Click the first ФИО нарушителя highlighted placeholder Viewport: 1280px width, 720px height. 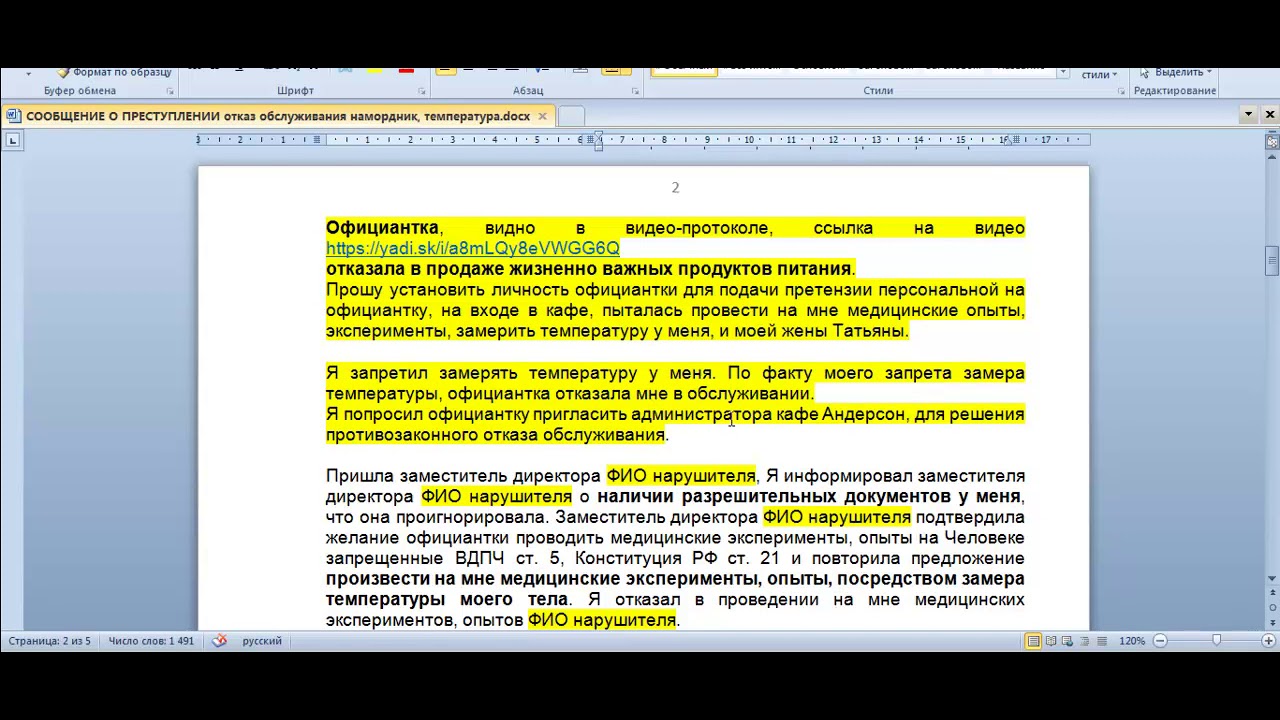click(x=681, y=476)
